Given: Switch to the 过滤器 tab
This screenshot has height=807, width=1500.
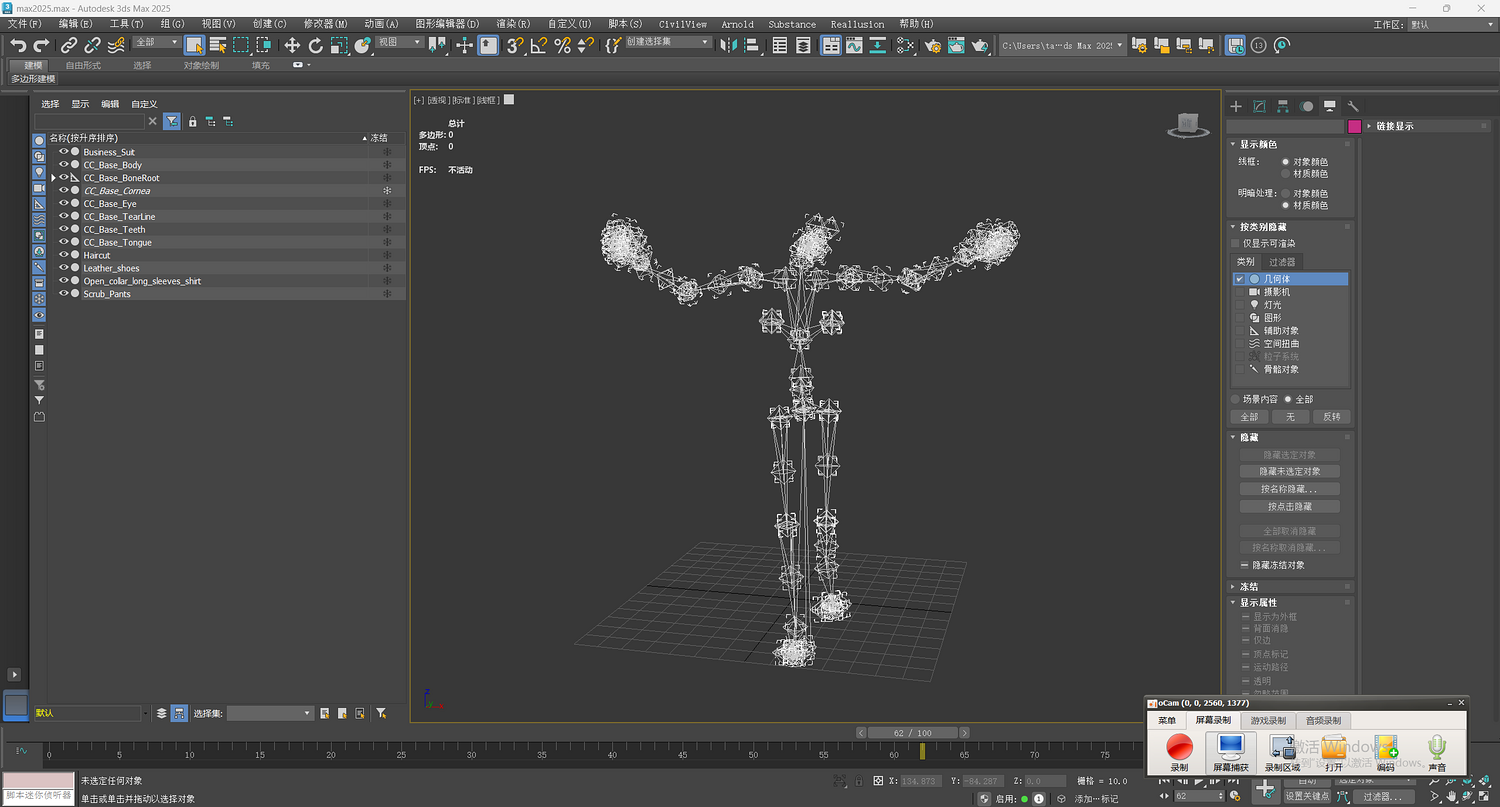Looking at the screenshot, I should (x=1282, y=262).
